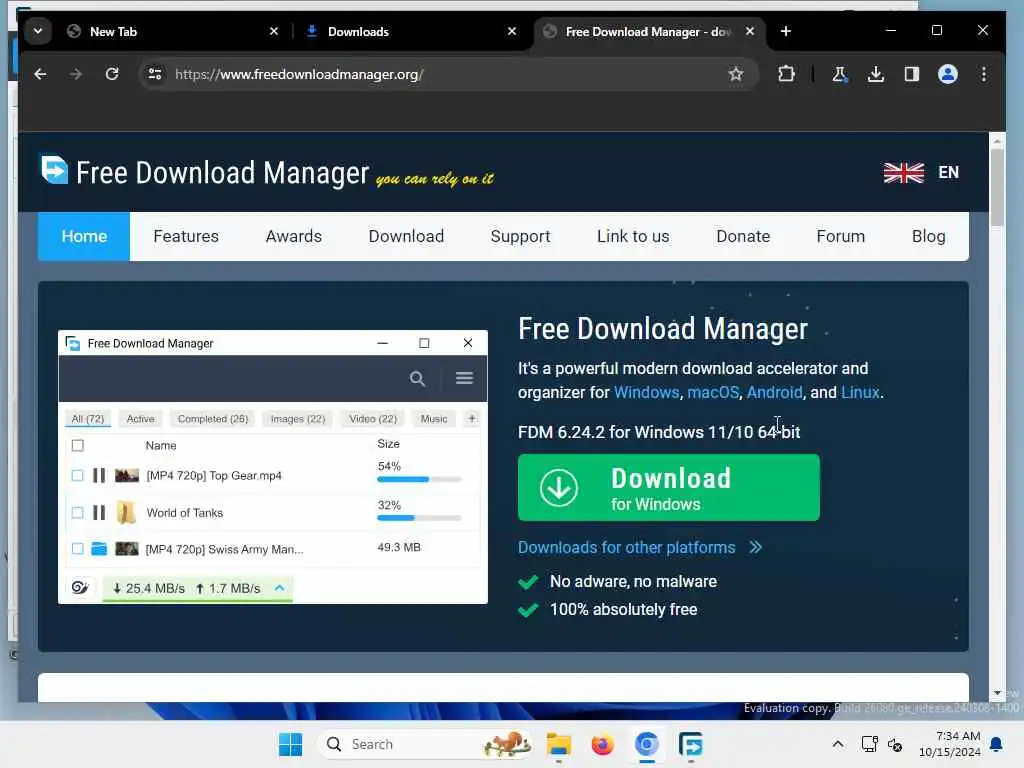
Task: Tick the select-all checkbox next to Name
Action: pos(78,445)
